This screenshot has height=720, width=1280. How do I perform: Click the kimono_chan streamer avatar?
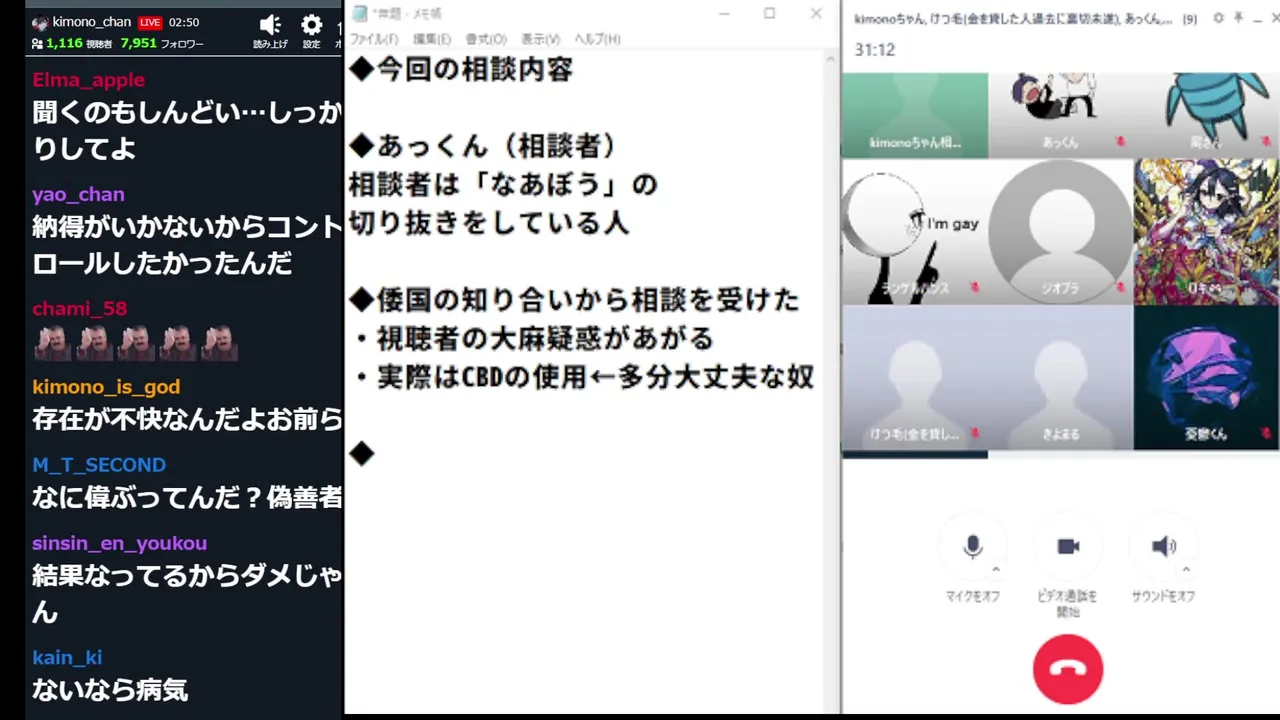(40, 22)
